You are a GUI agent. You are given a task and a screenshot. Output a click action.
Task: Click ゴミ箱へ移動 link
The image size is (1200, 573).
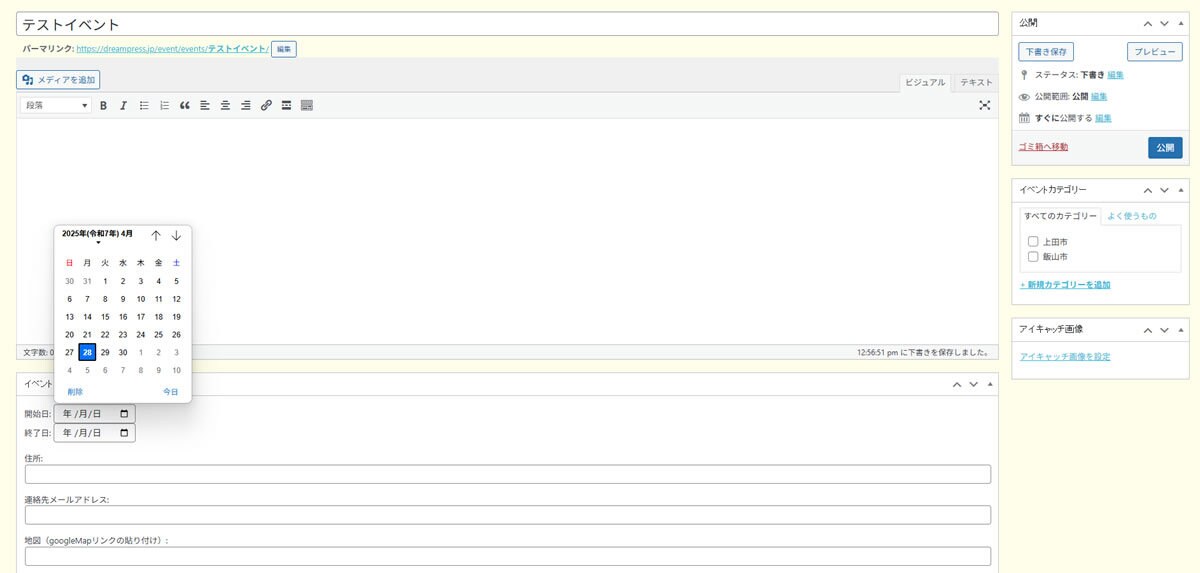(1043, 147)
